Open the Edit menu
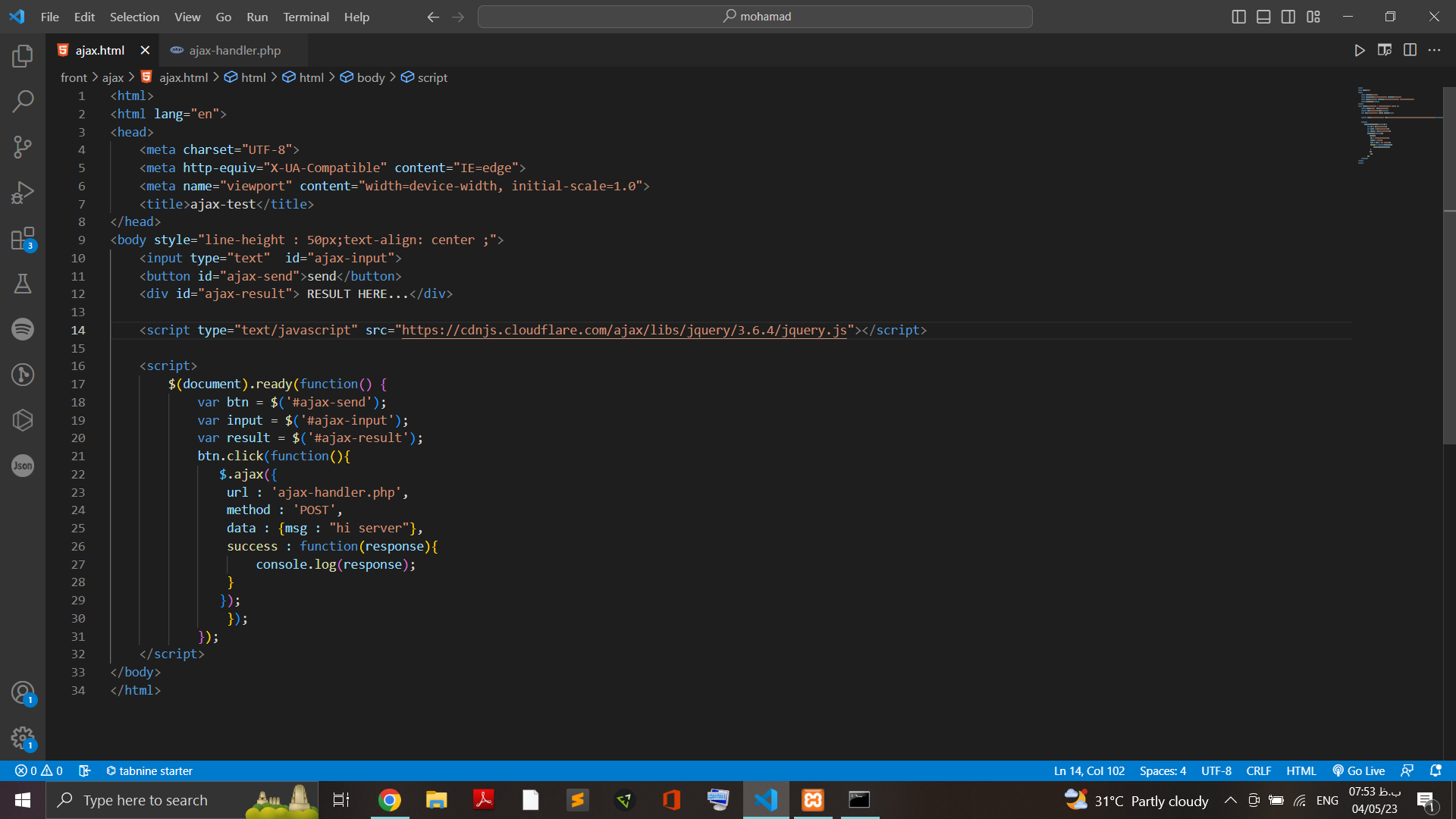1456x819 pixels. 84,17
